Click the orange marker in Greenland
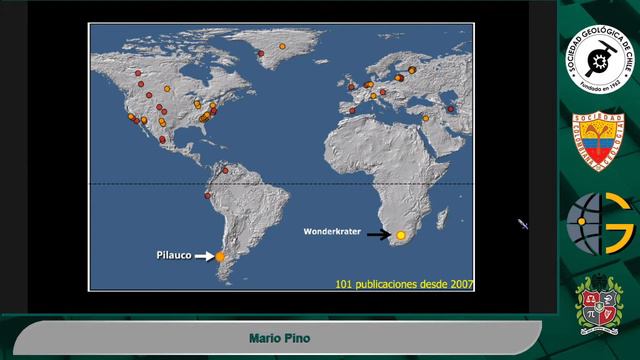This screenshot has width=640, height=360. pyautogui.click(x=282, y=46)
